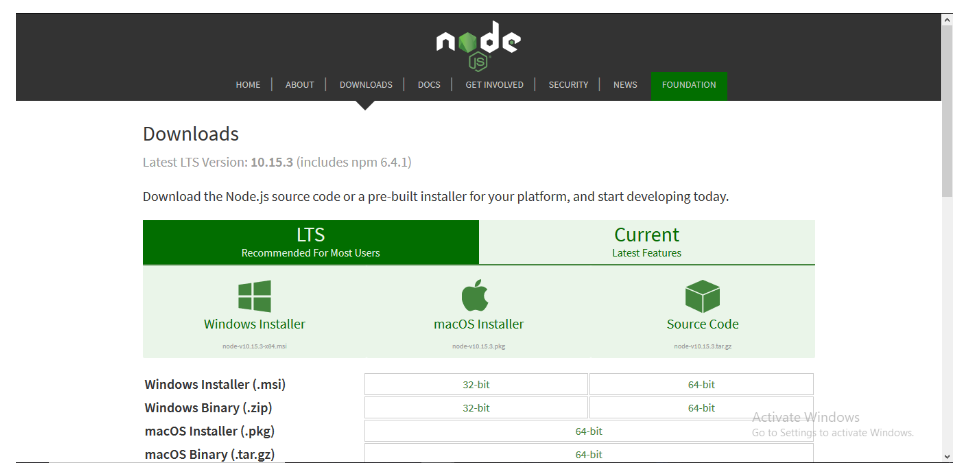Viewport: 976px width, 476px height.
Task: Click the Source Code link
Action: click(x=702, y=324)
